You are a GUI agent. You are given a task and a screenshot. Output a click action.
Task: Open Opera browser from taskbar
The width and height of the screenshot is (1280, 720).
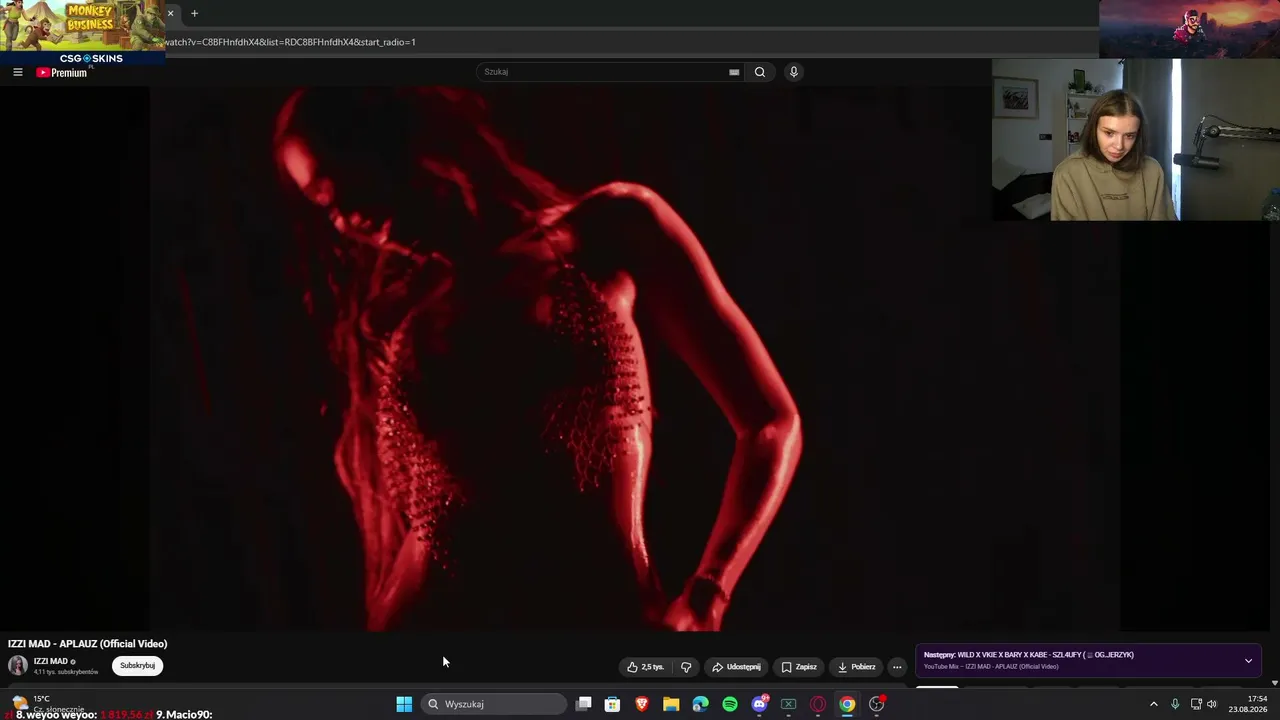[x=818, y=704]
